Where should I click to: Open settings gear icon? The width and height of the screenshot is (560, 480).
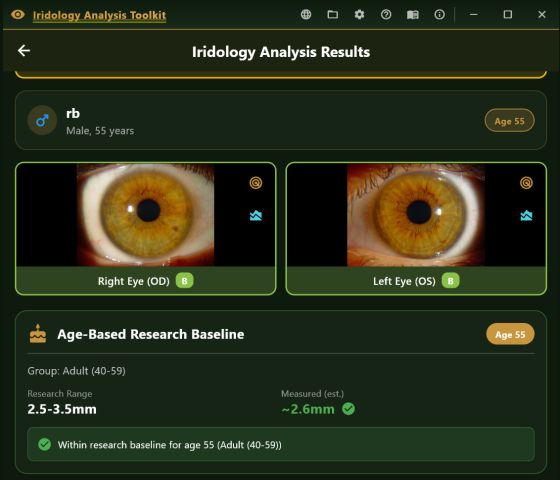359,15
